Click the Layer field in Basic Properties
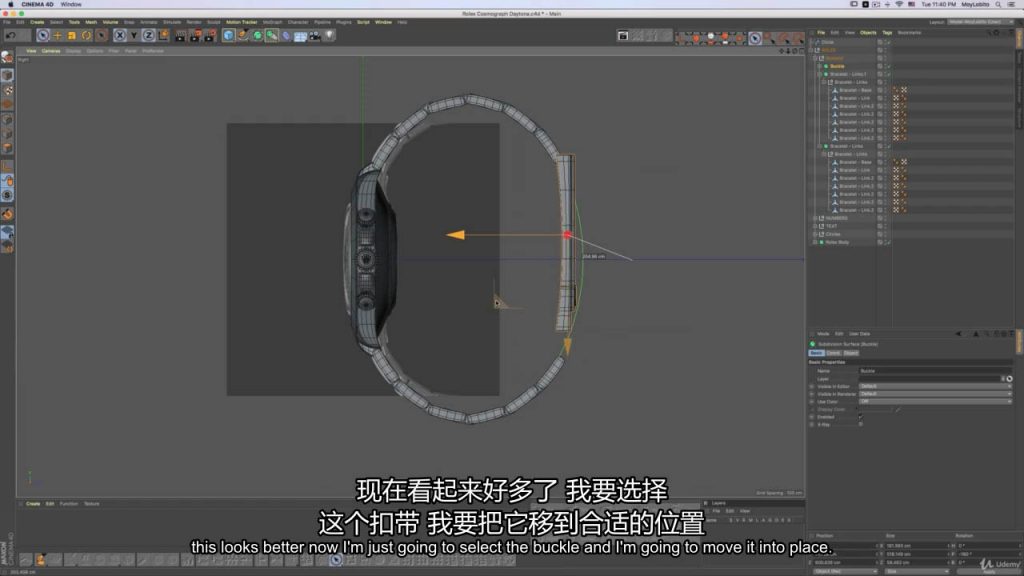The image size is (1024, 576). click(930, 379)
